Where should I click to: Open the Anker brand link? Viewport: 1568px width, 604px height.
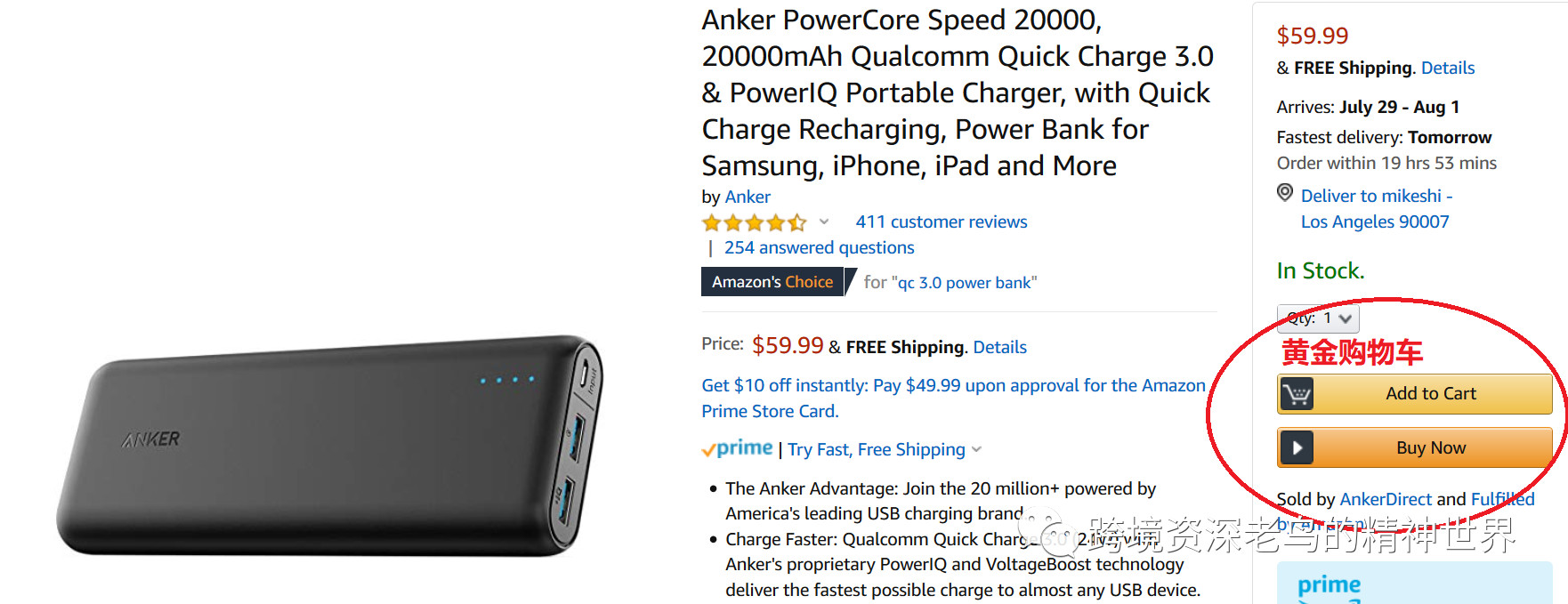[748, 197]
